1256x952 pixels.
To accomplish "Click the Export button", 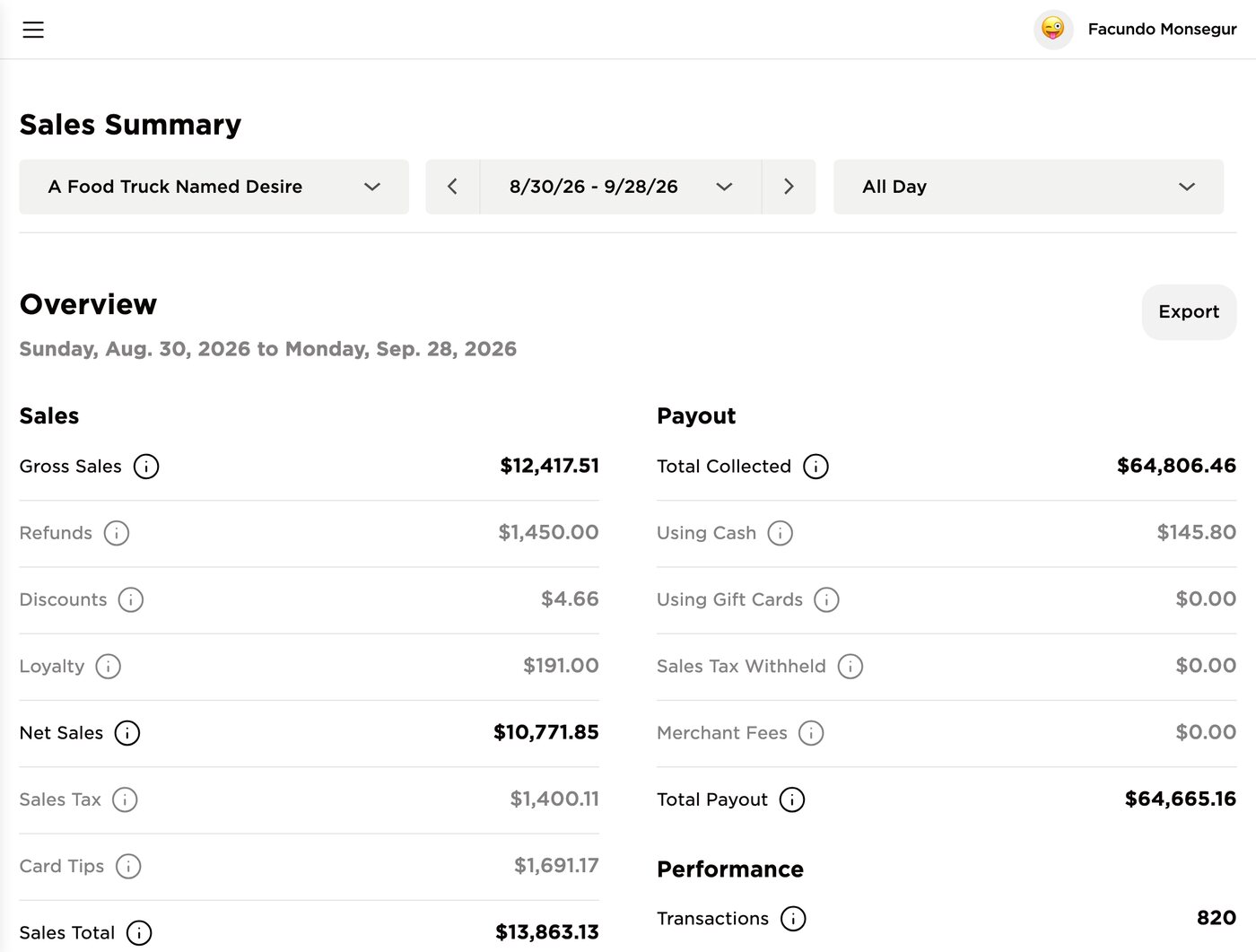I will click(x=1189, y=312).
